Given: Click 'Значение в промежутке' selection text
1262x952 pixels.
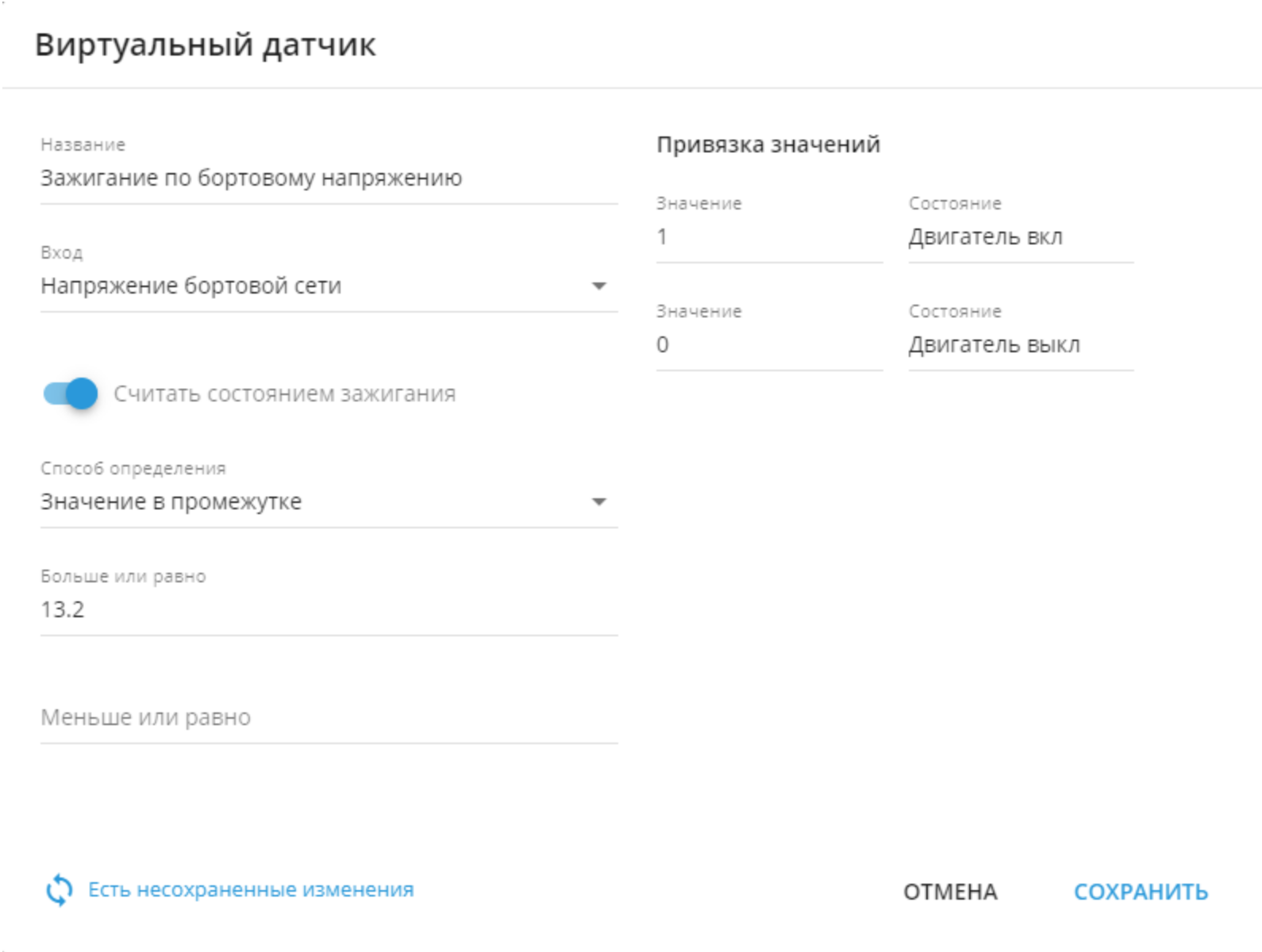Looking at the screenshot, I should [171, 501].
